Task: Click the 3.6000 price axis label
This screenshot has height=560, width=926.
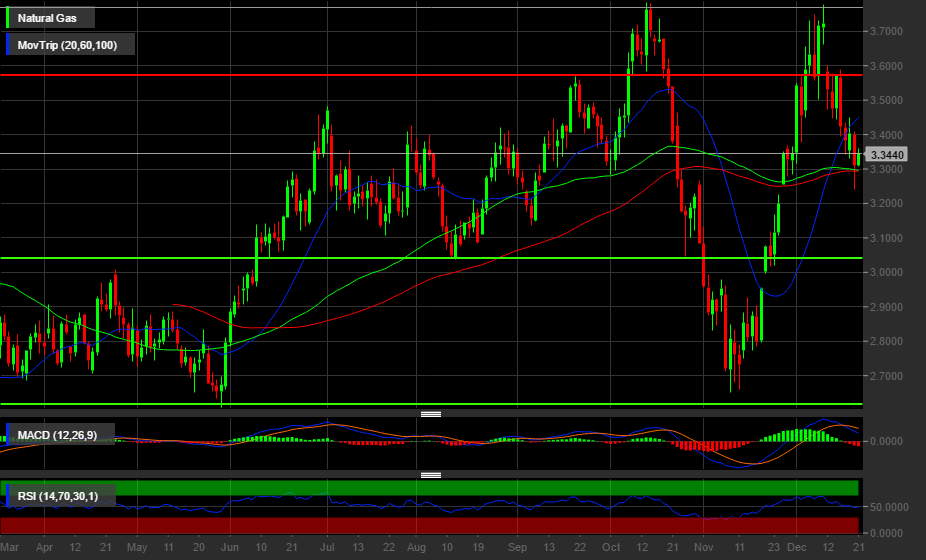Action: [886, 66]
